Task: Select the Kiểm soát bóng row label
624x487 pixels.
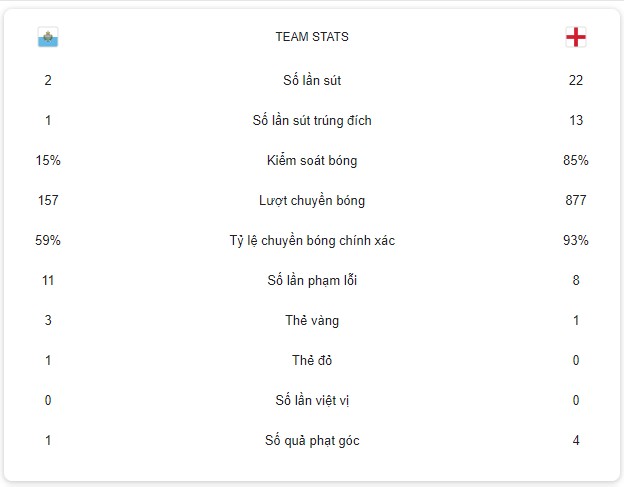Action: pyautogui.click(x=312, y=160)
